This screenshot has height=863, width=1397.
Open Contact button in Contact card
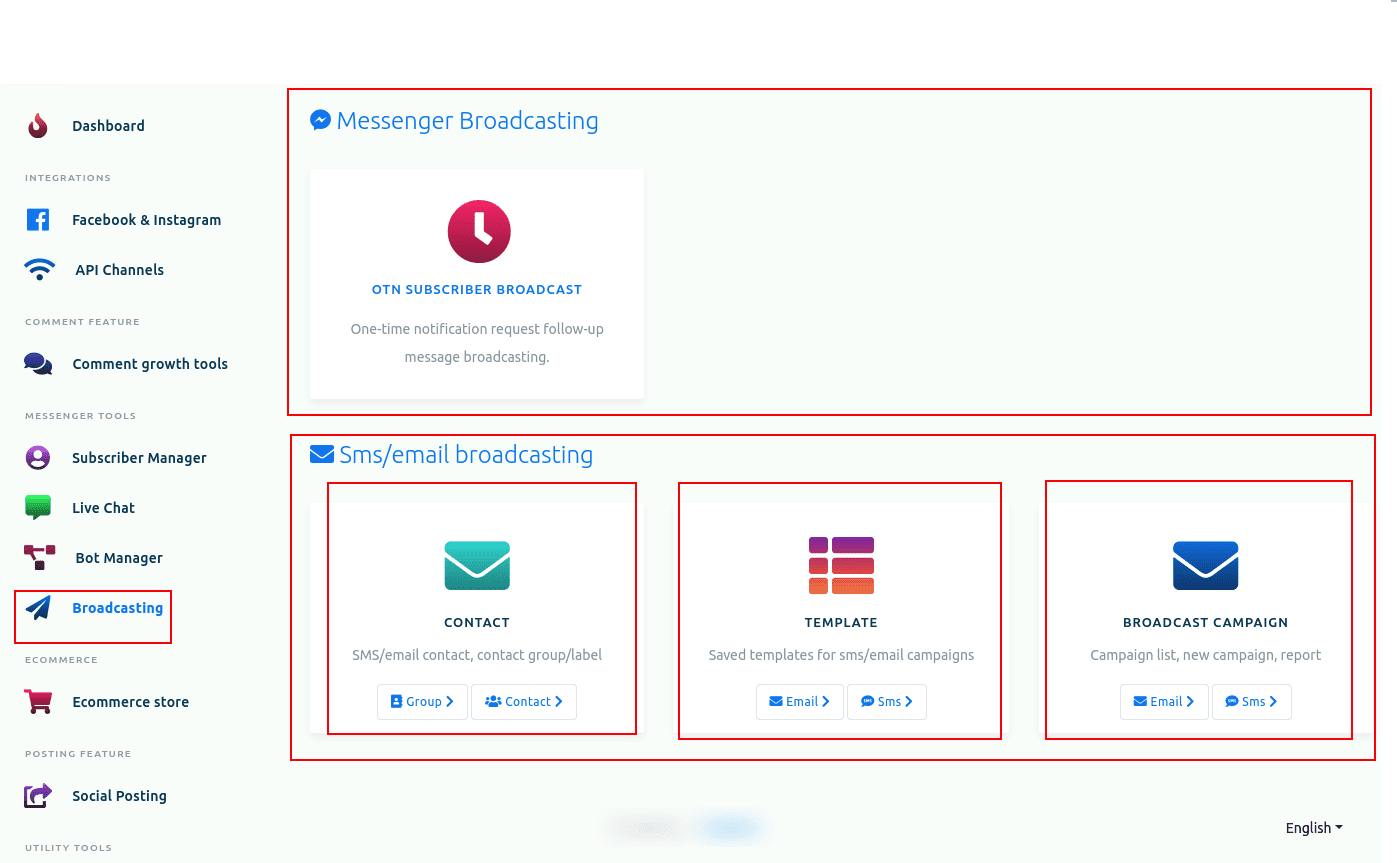[x=523, y=702]
